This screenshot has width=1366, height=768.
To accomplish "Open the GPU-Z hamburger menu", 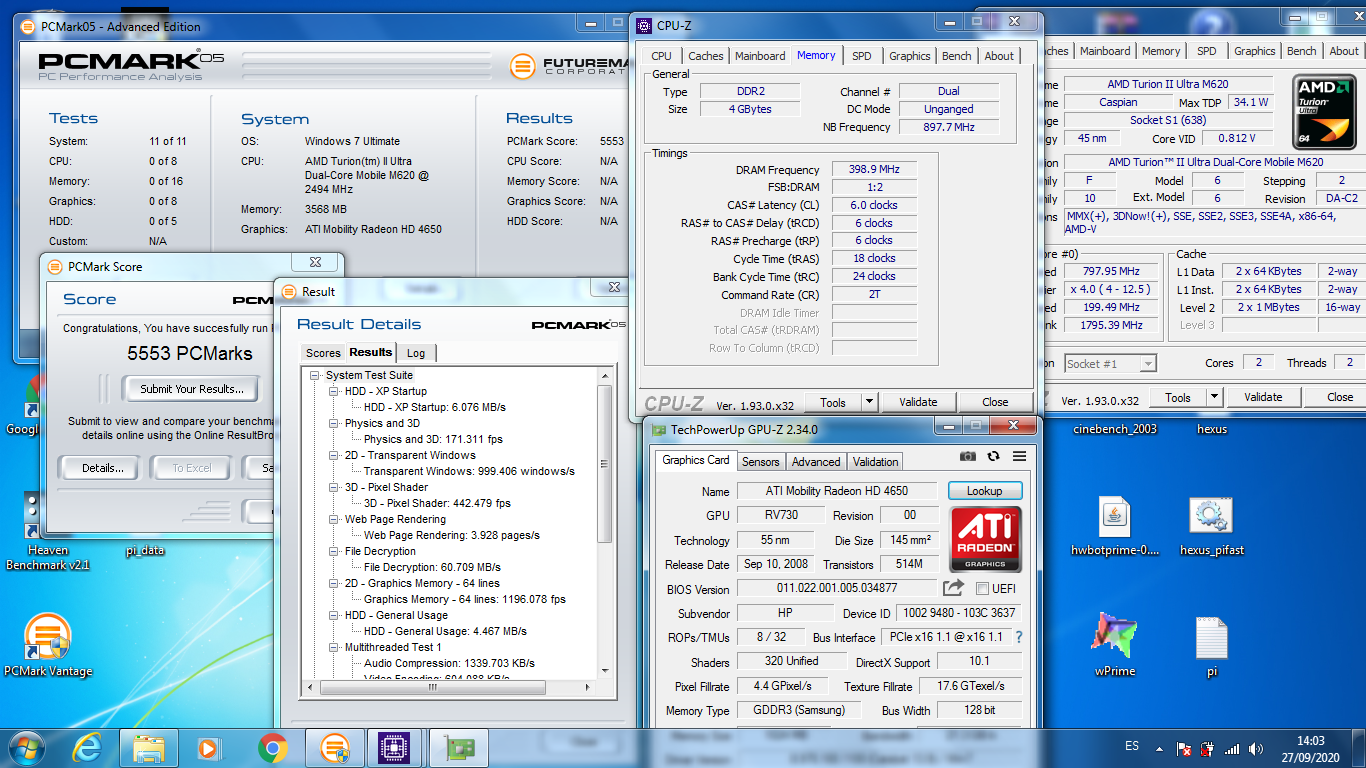I will (x=1019, y=456).
